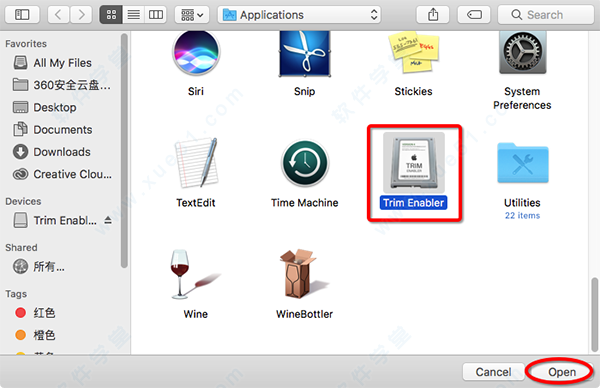Screen dimensions: 600x388
Task: Open the 所有… shared item
Action: (39, 266)
